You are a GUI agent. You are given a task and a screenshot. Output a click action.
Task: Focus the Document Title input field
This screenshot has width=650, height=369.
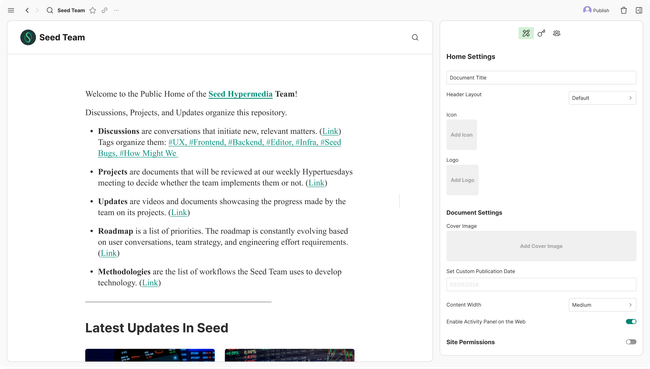pyautogui.click(x=541, y=78)
